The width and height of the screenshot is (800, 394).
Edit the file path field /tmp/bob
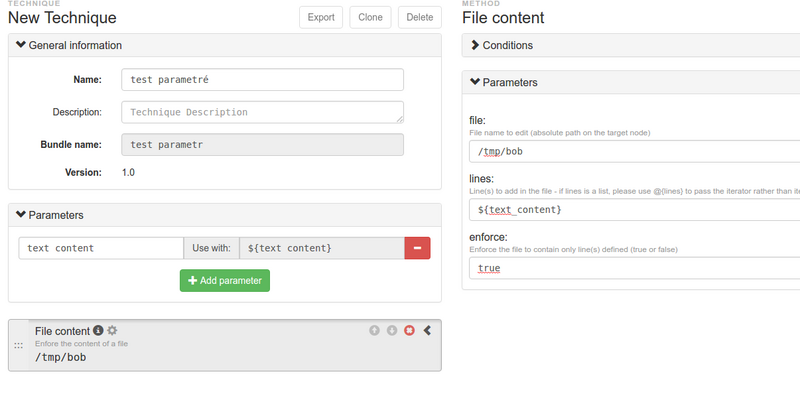coord(634,152)
